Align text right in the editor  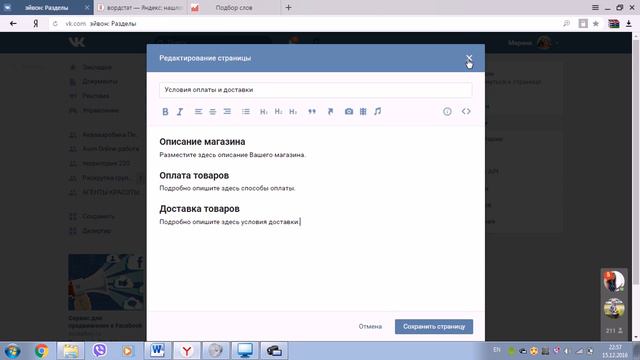[x=227, y=111]
